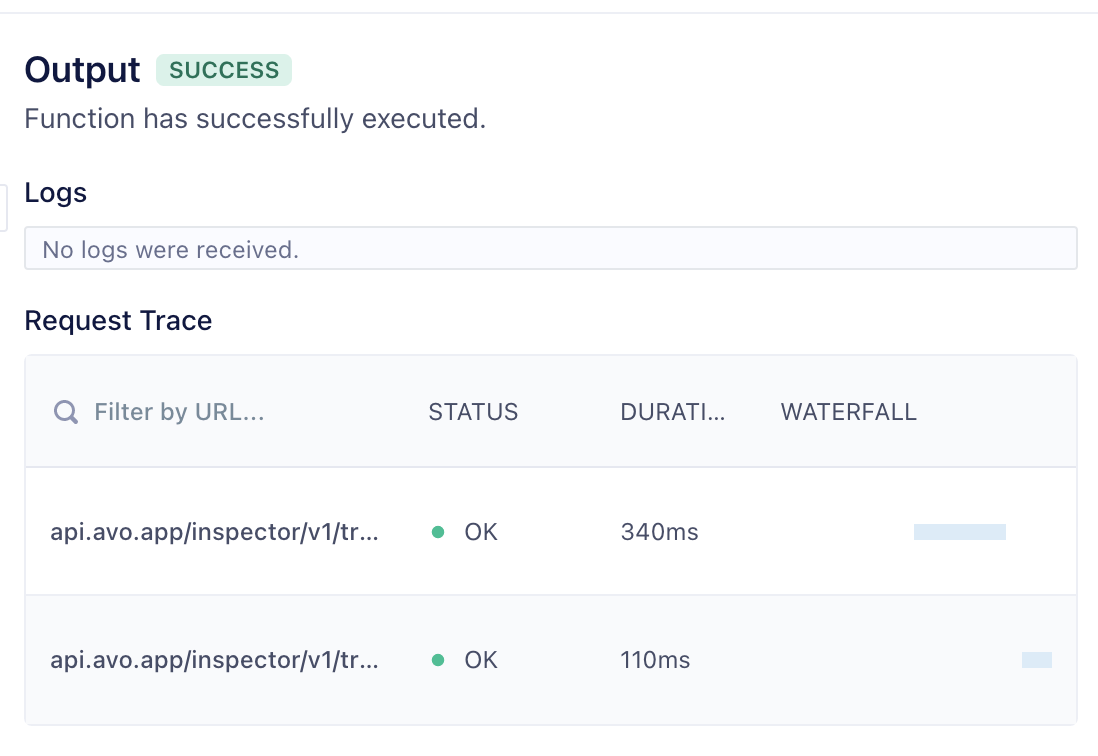Viewport: 1098px width, 756px height.
Task: Click the green status dot on the 110ms request
Action: pos(437,660)
